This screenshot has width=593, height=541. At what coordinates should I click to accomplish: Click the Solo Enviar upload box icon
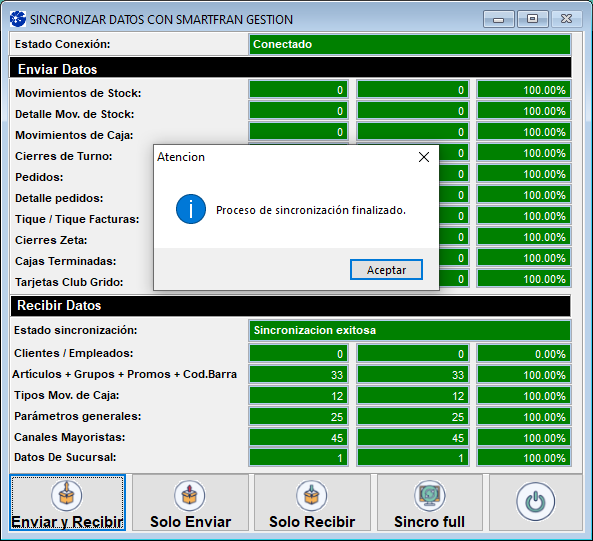(x=190, y=496)
